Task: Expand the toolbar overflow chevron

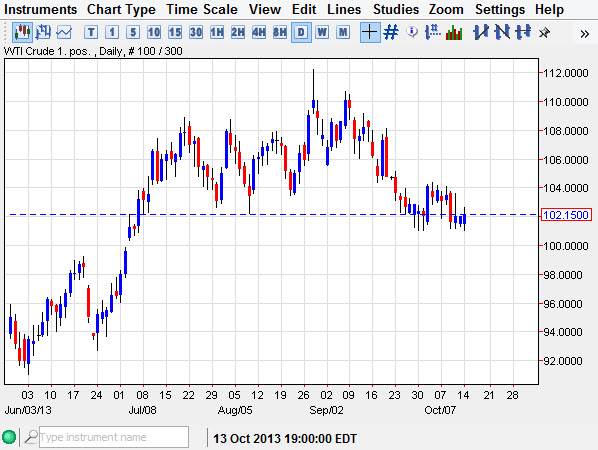Action: point(584,34)
